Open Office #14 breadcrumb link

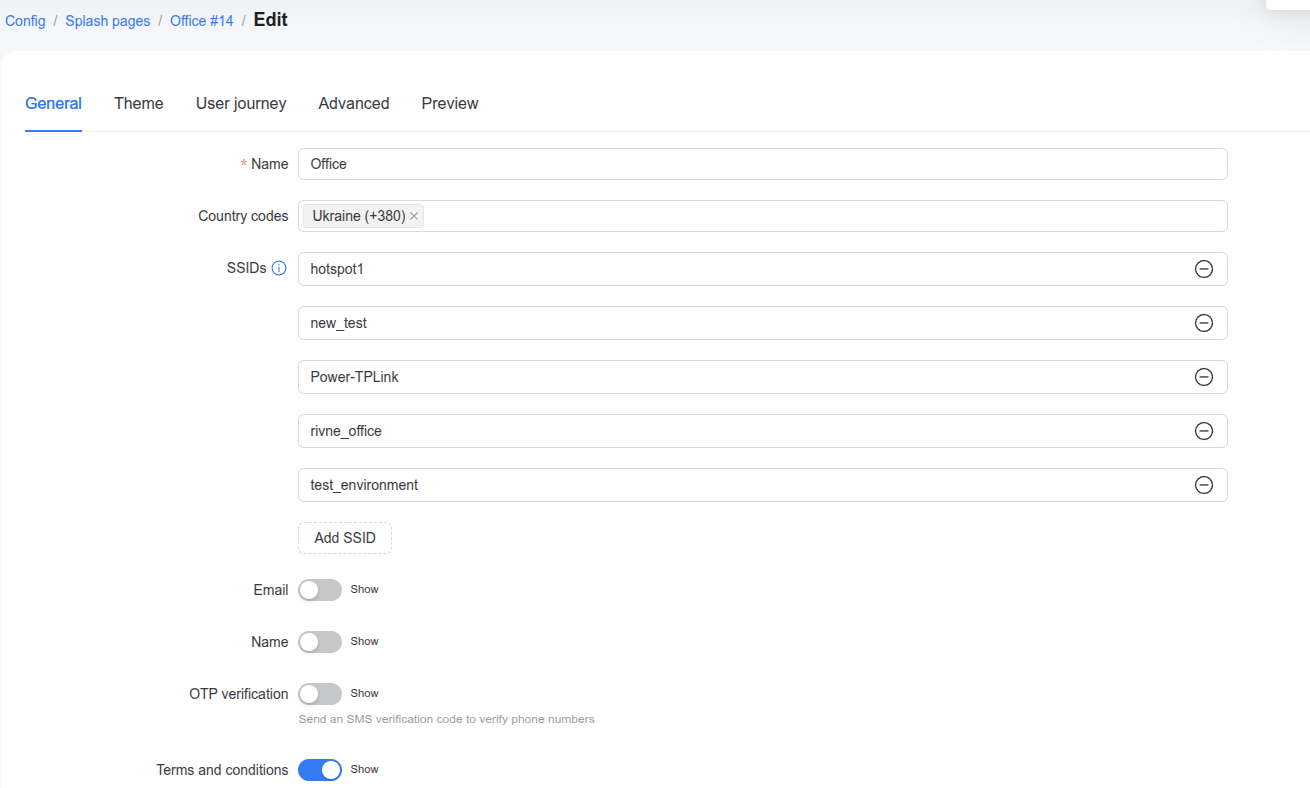click(x=202, y=20)
